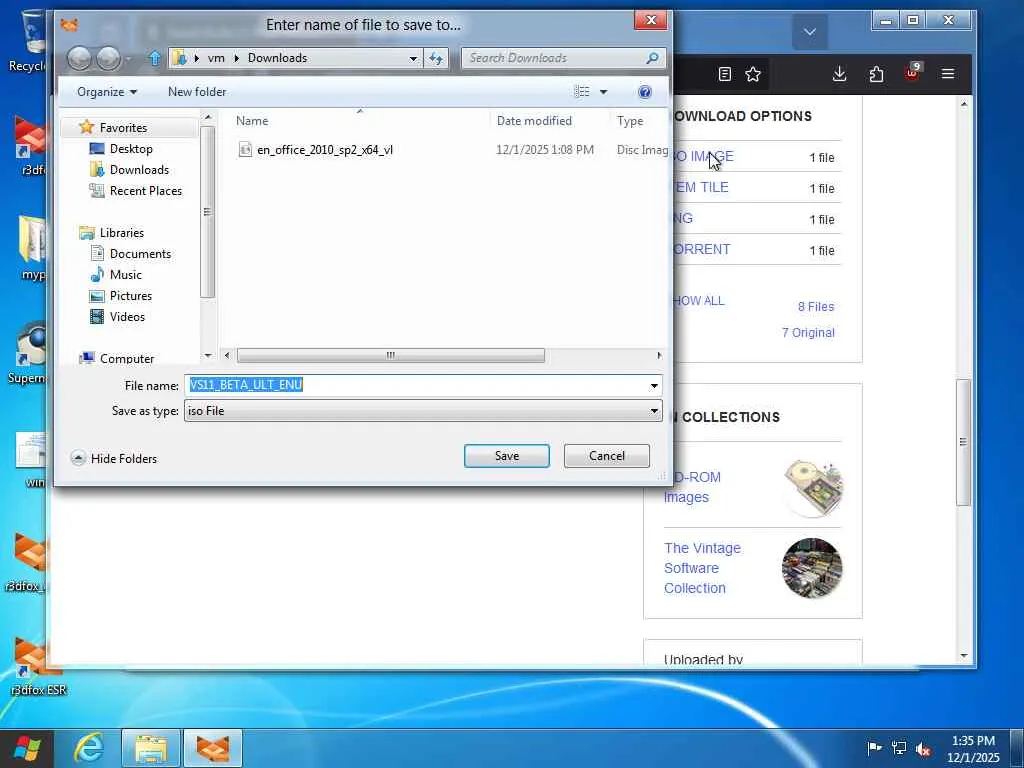Expand the File name dropdown arrow
Screen dimensions: 1024x768
pos(654,386)
